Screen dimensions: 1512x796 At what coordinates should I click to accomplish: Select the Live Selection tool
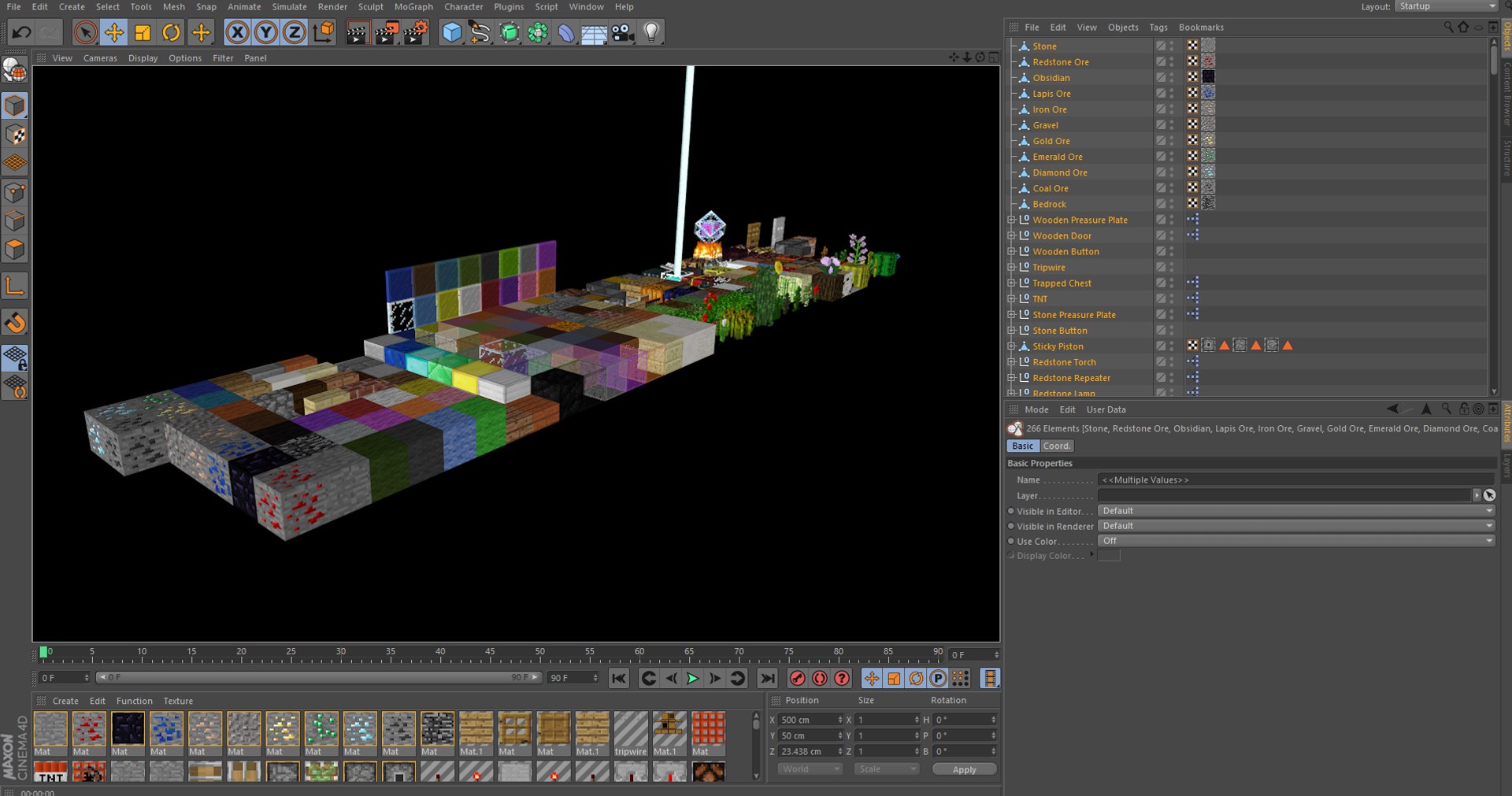[x=85, y=32]
